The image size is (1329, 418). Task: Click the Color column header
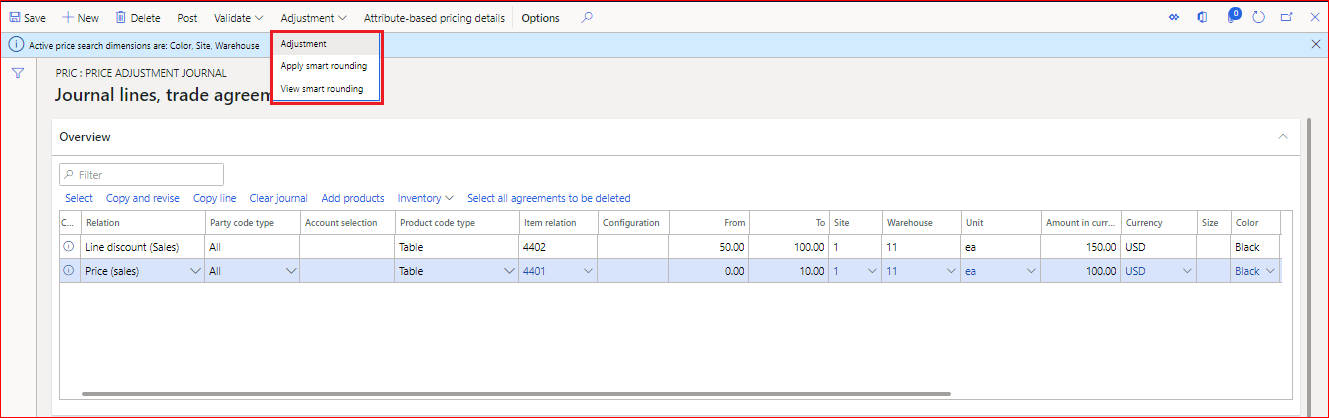pos(1255,222)
